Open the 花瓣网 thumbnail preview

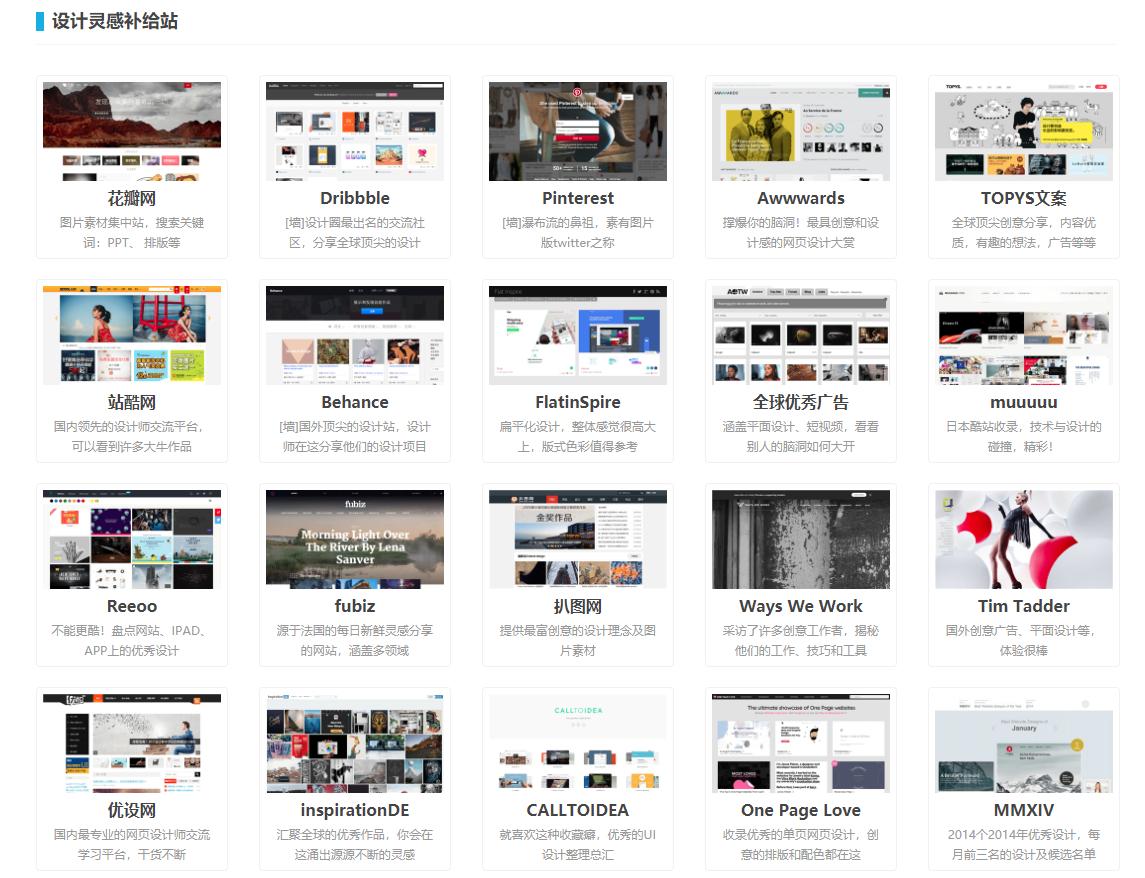[x=132, y=131]
